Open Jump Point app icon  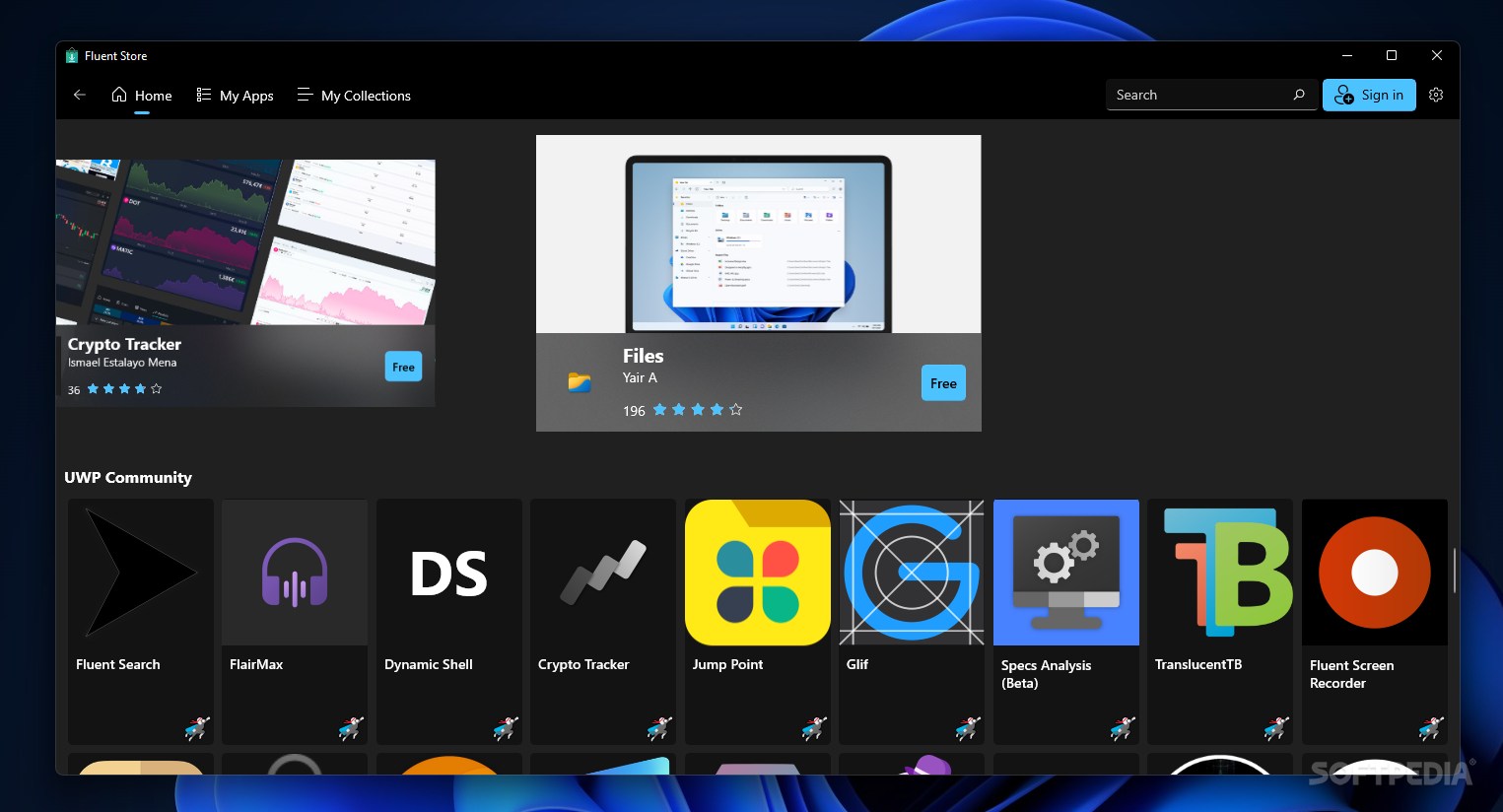758,573
